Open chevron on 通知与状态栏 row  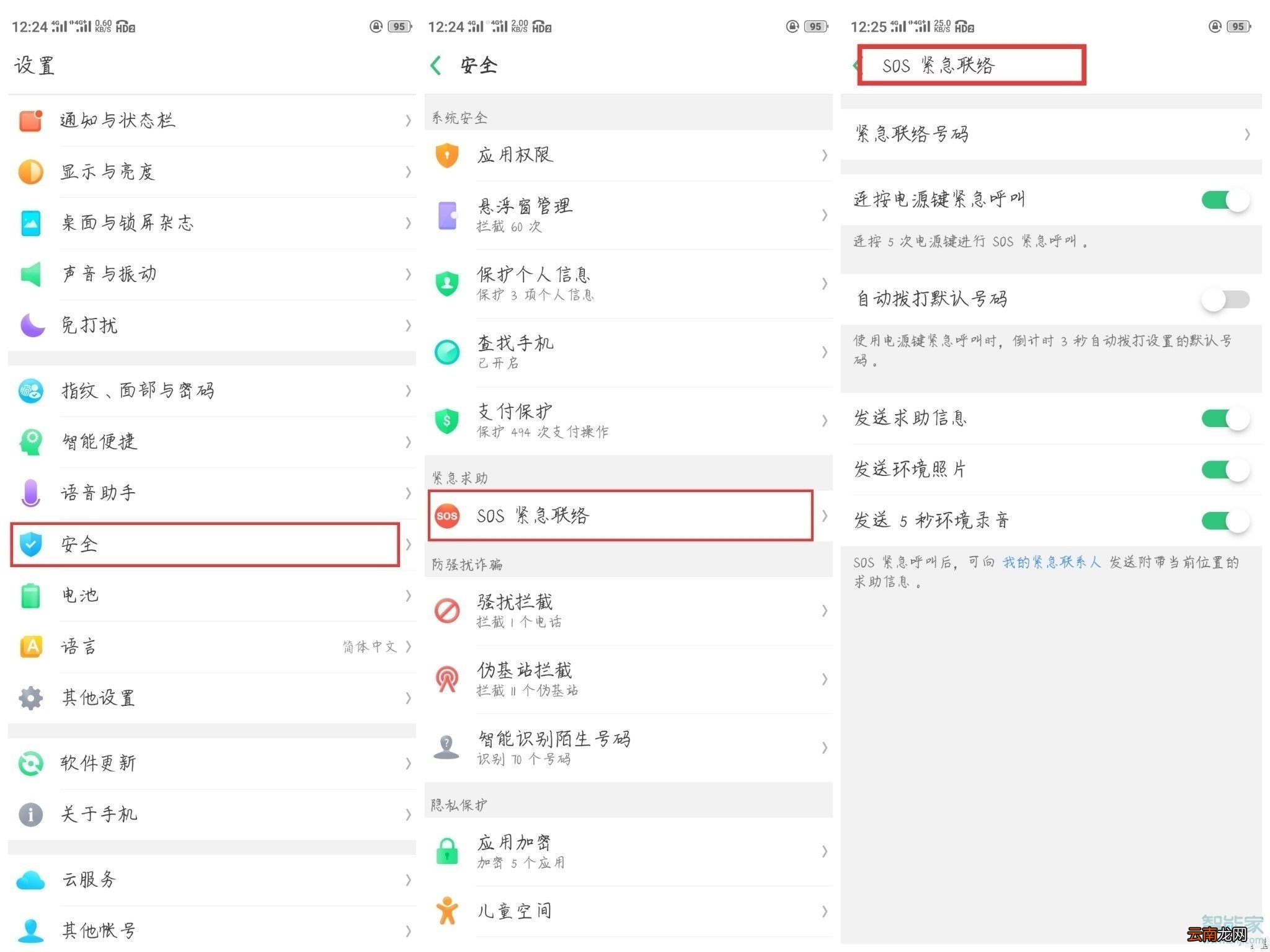(408, 121)
